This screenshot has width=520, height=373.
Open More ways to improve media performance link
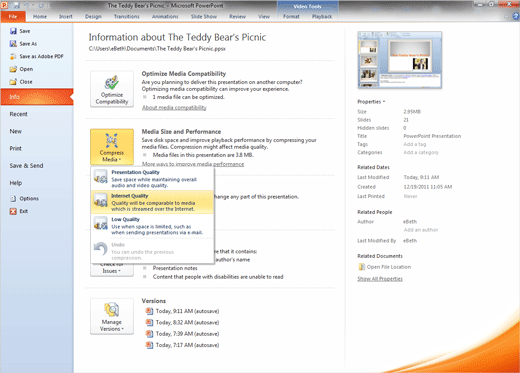point(193,164)
